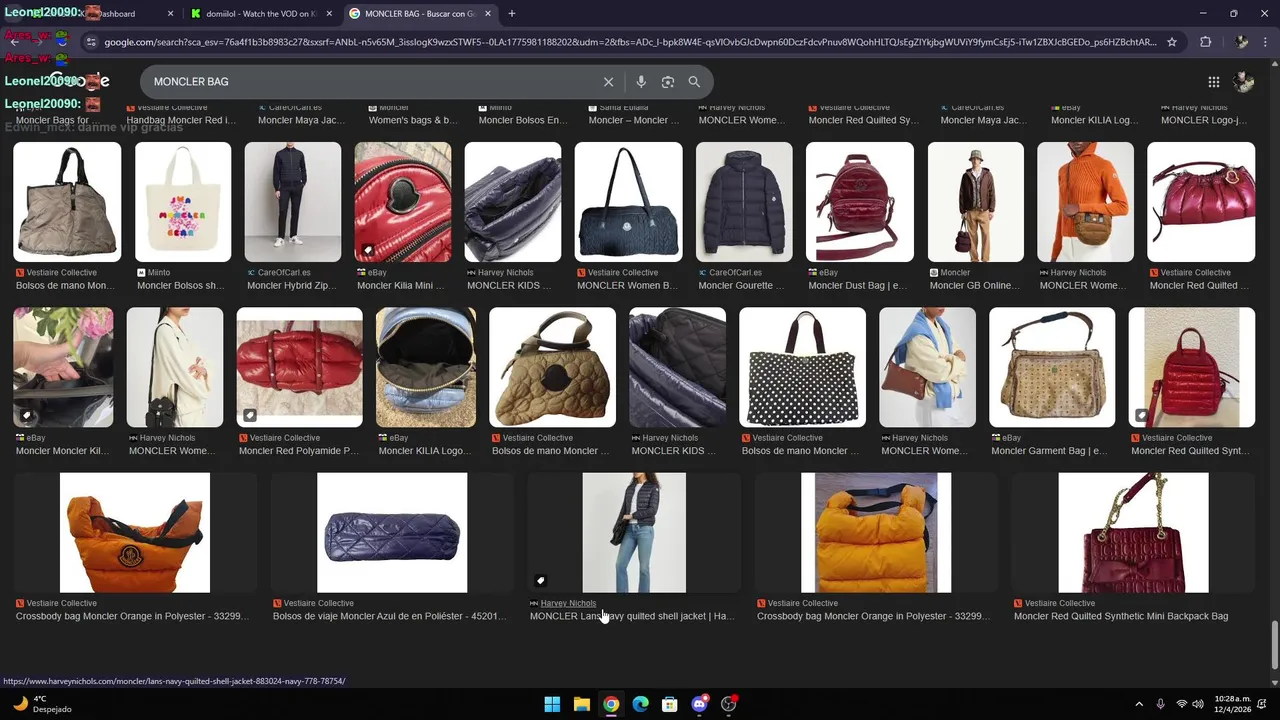The height and width of the screenshot is (720, 1280).
Task: Open the Moncler Bolsos sh... Miinto result
Action: pyautogui.click(x=180, y=286)
